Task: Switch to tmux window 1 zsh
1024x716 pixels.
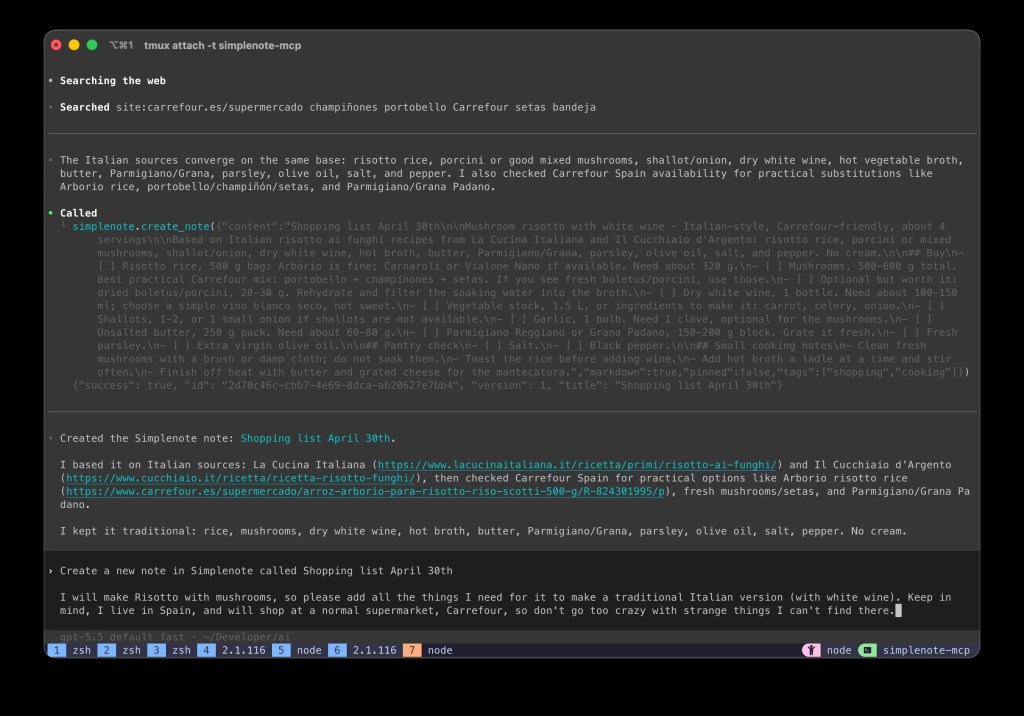Action: pos(70,650)
